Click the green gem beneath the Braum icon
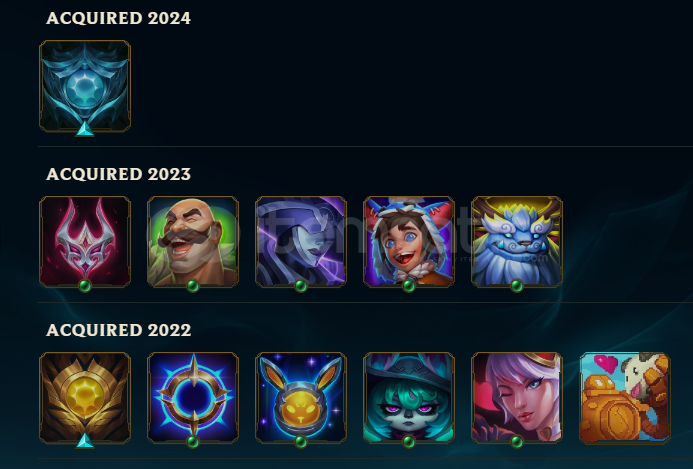The height and width of the screenshot is (469, 693). tap(193, 286)
